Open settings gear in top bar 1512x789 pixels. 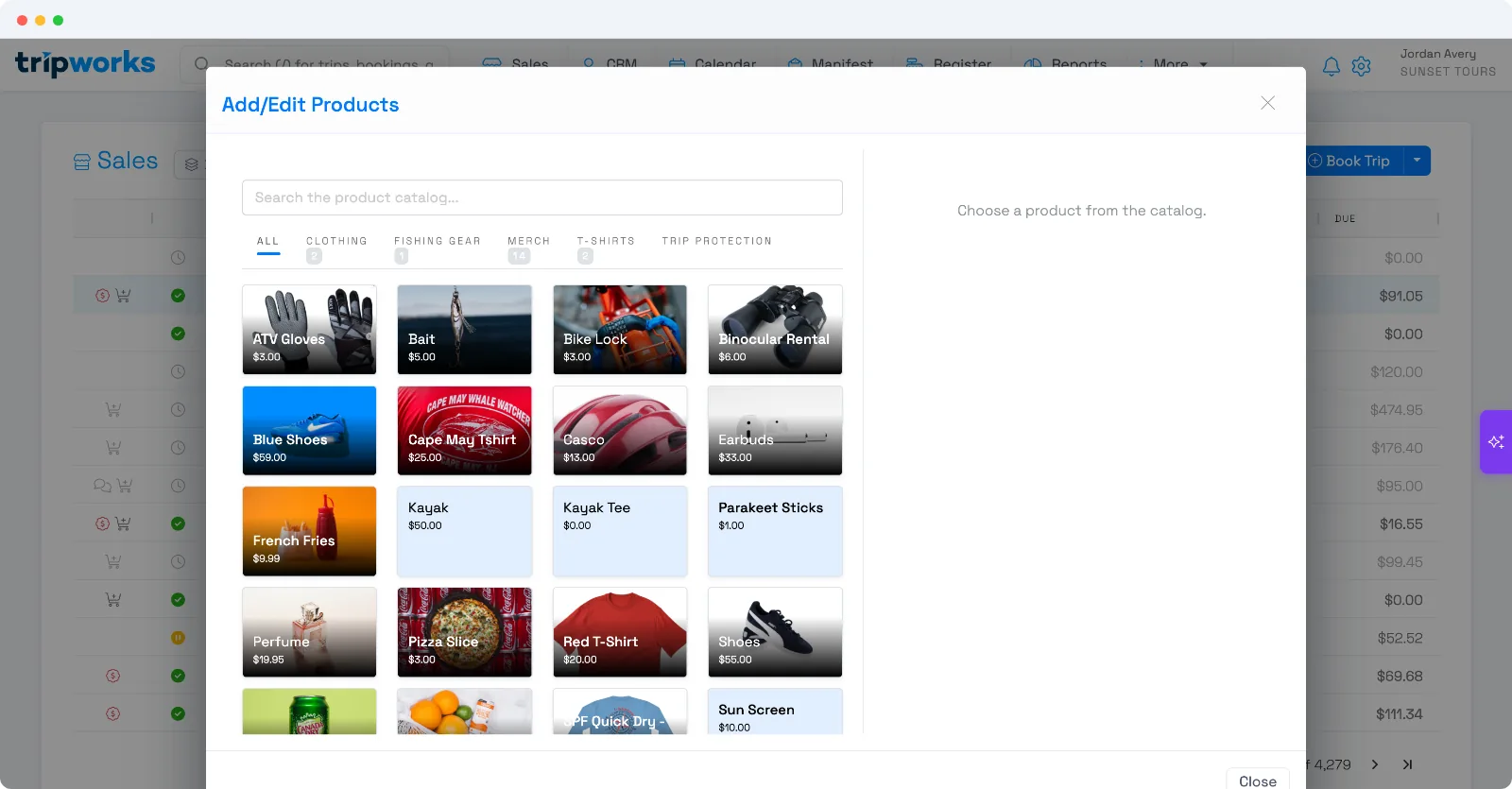(x=1361, y=66)
